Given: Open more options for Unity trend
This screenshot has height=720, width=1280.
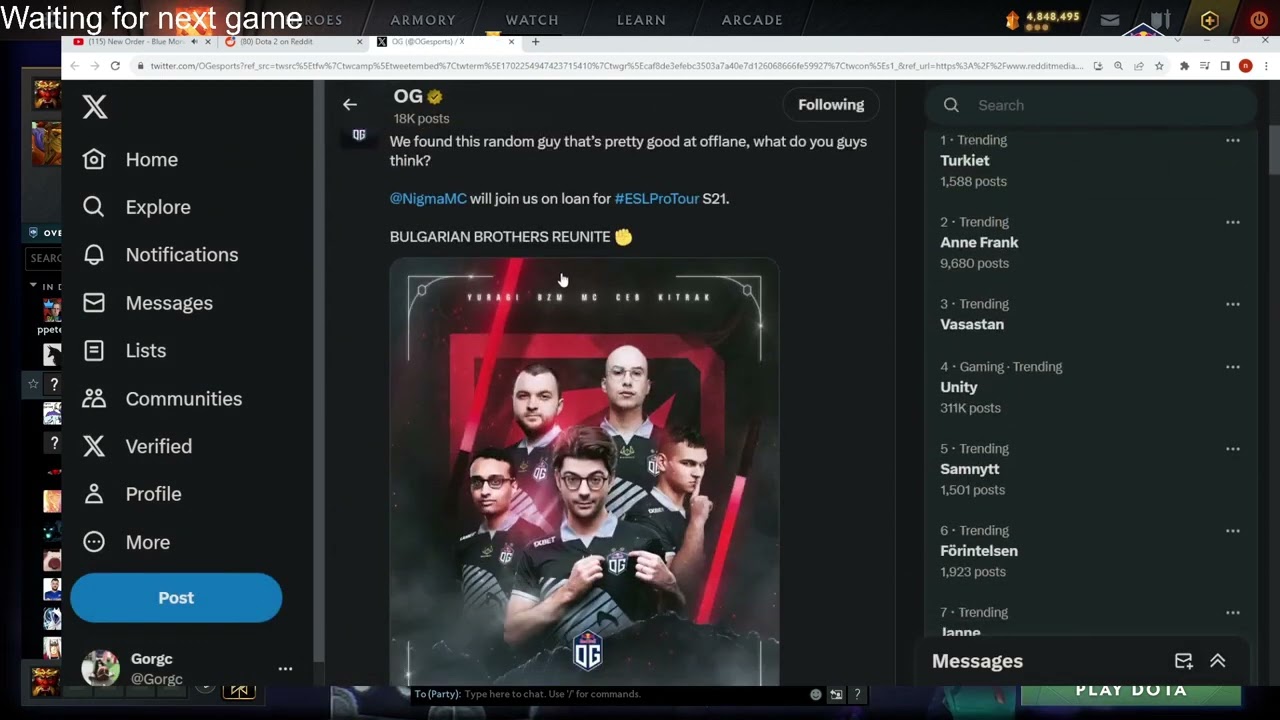Looking at the screenshot, I should click(x=1233, y=367).
